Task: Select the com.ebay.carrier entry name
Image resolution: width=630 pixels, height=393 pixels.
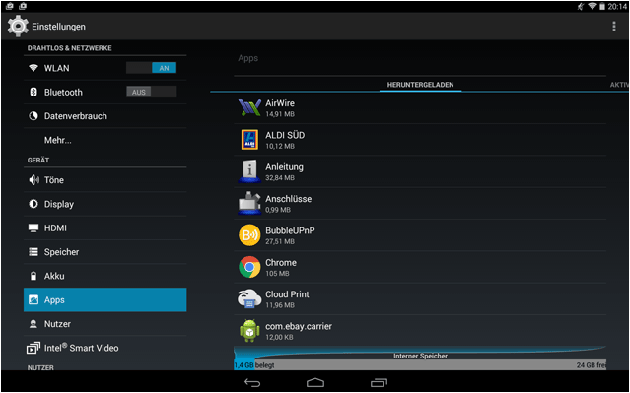Action: 298,326
